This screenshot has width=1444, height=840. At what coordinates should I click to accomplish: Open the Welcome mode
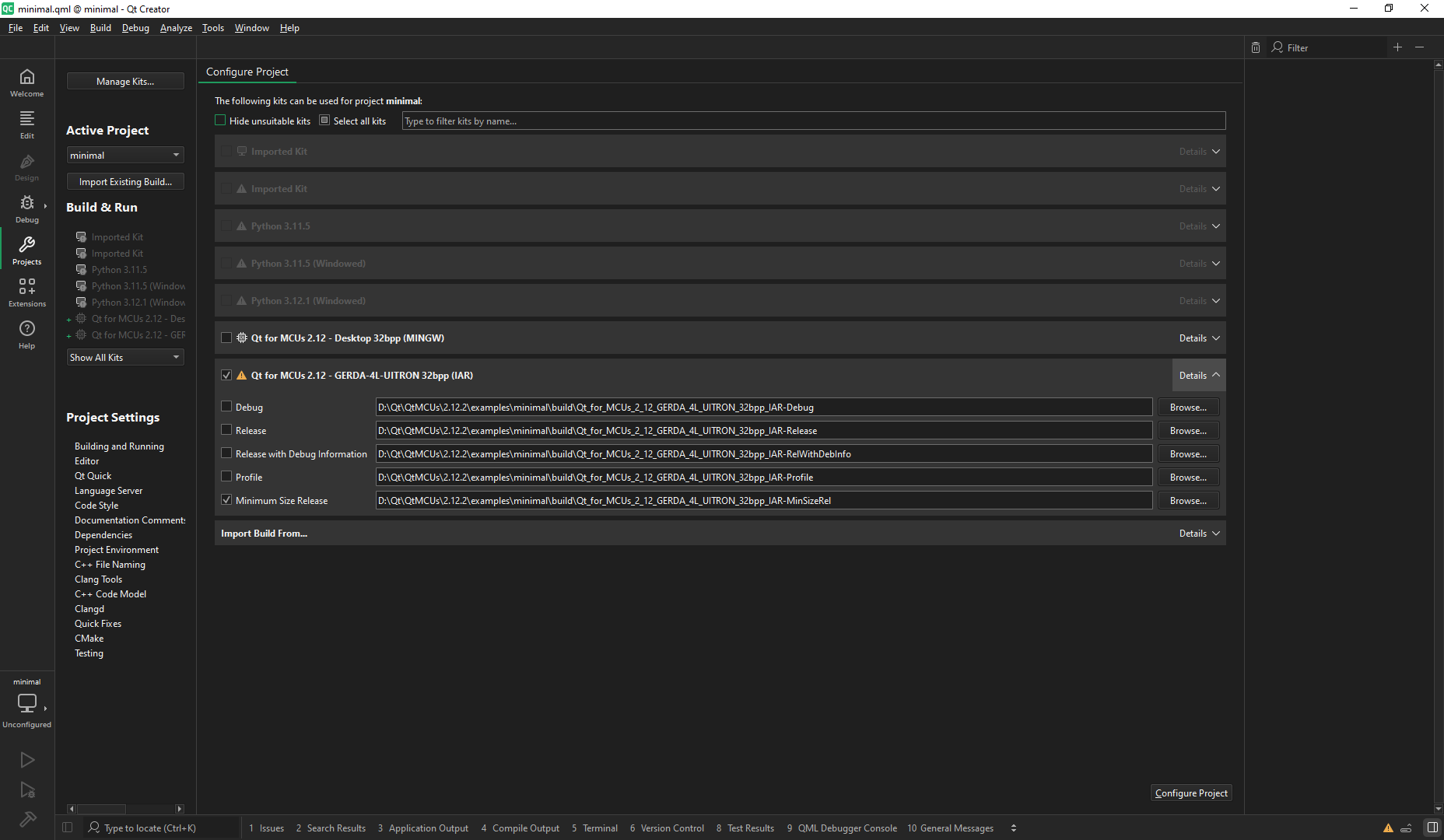[x=27, y=82]
